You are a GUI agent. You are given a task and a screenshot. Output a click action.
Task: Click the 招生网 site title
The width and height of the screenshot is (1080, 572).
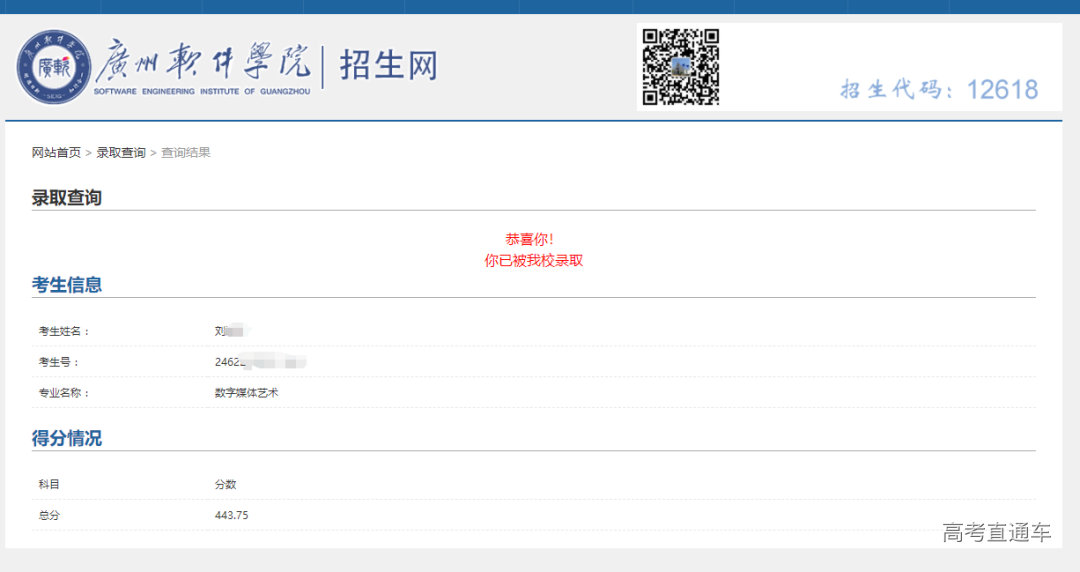click(x=388, y=66)
